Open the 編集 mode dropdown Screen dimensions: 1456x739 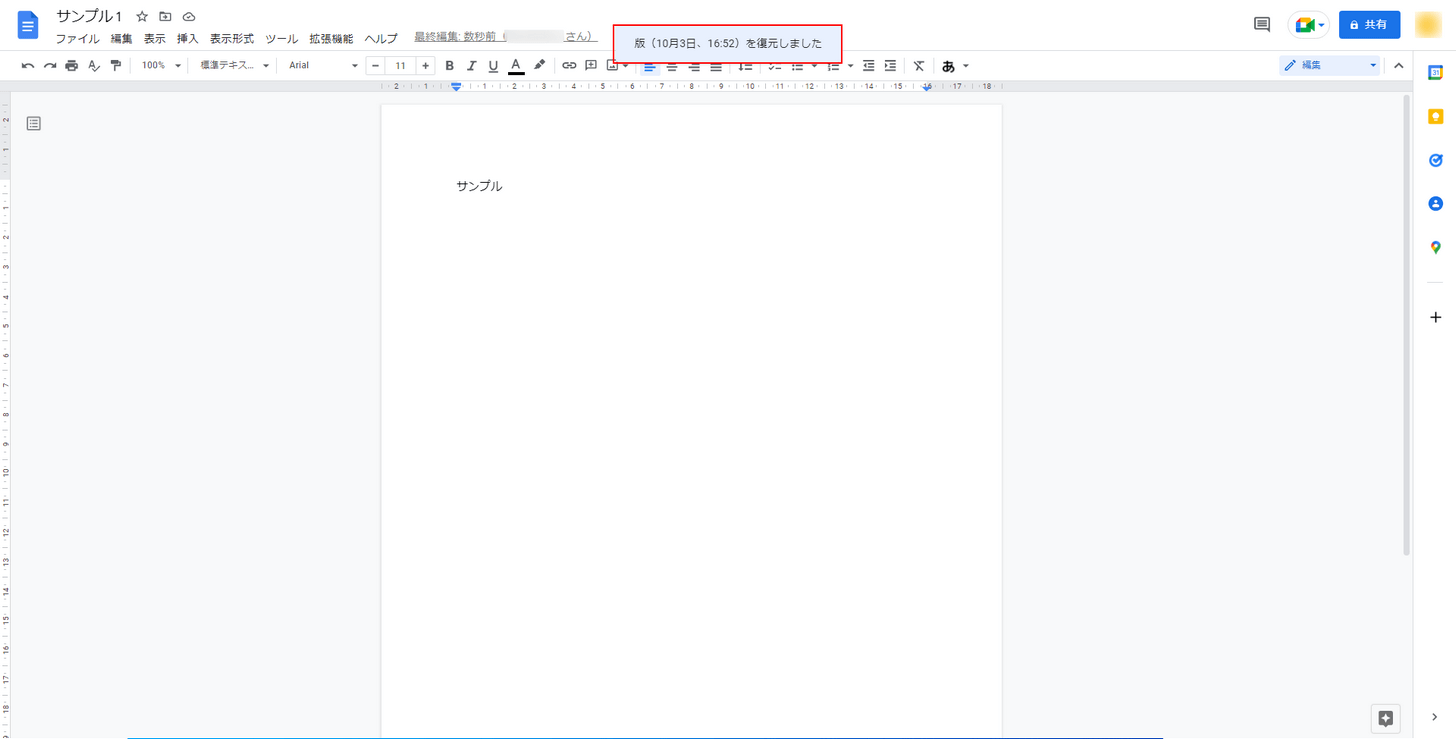point(1330,66)
